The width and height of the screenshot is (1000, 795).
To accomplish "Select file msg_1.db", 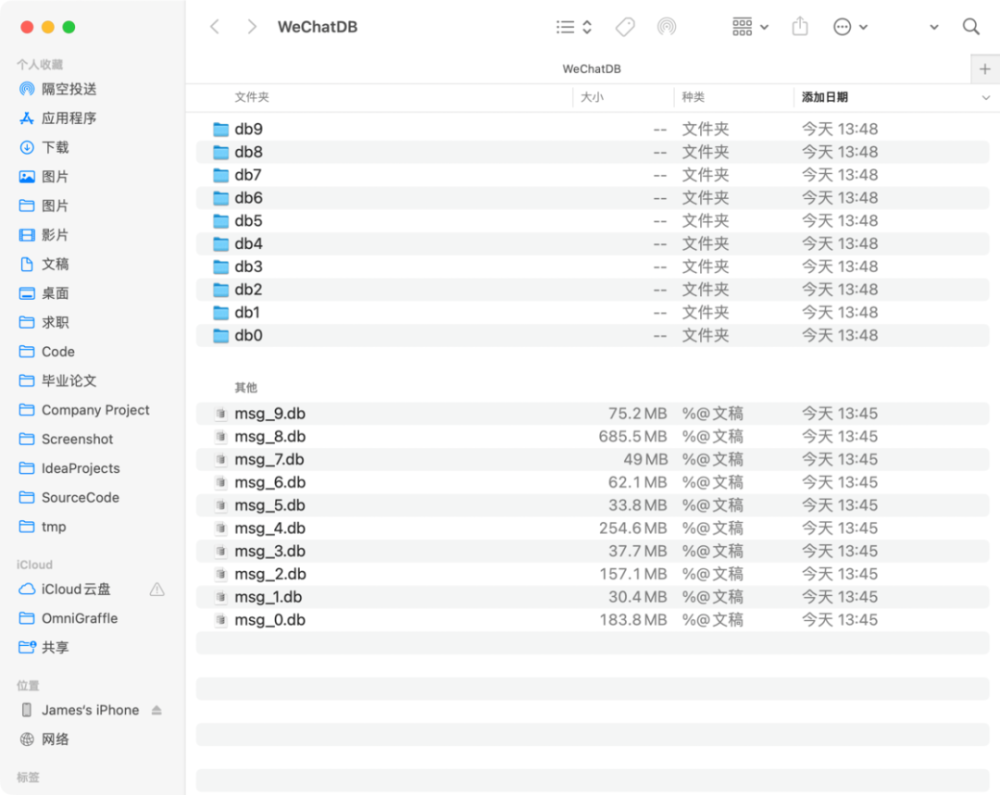I will (592, 597).
